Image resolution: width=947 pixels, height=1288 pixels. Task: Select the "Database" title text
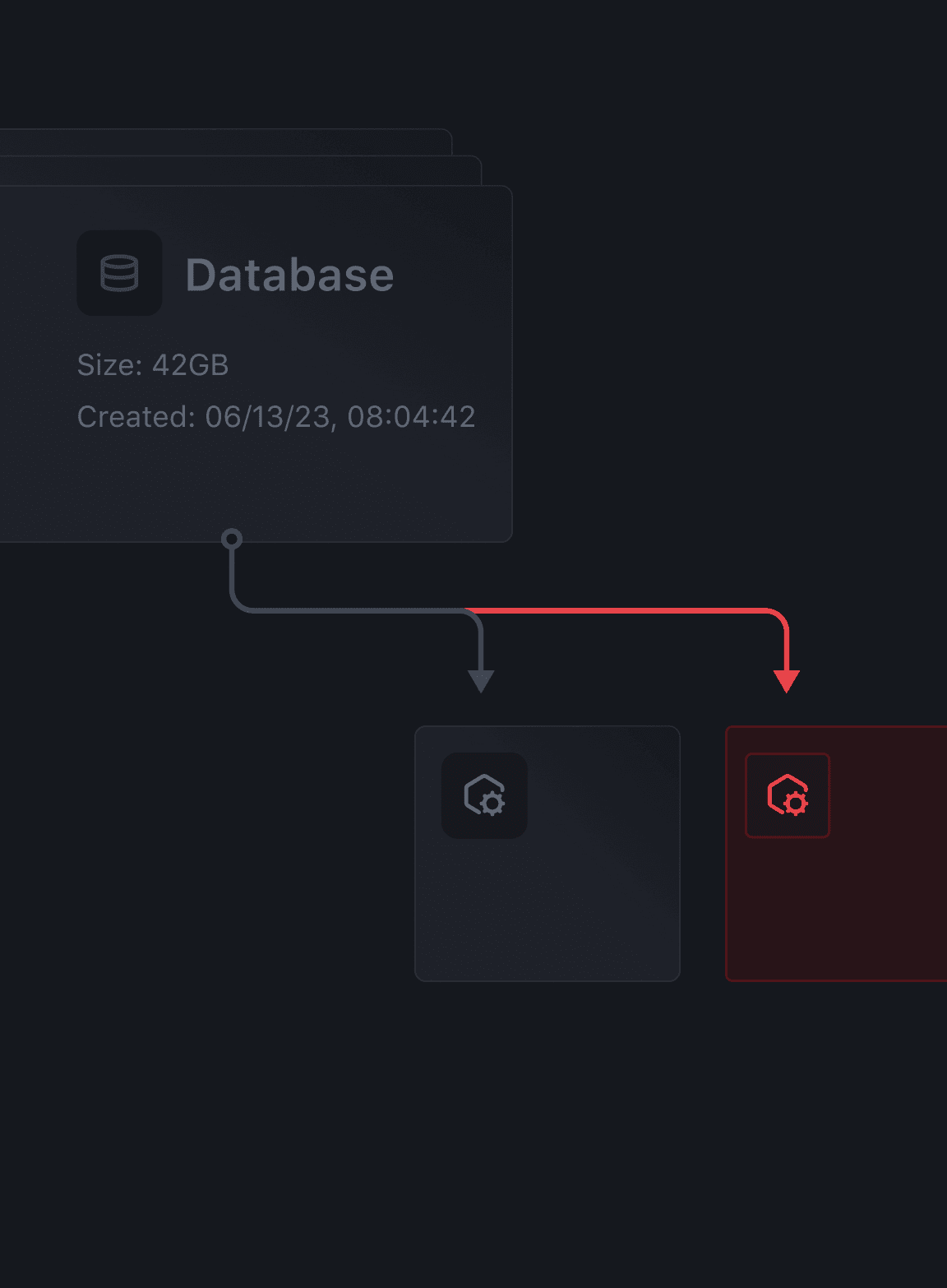coord(289,275)
